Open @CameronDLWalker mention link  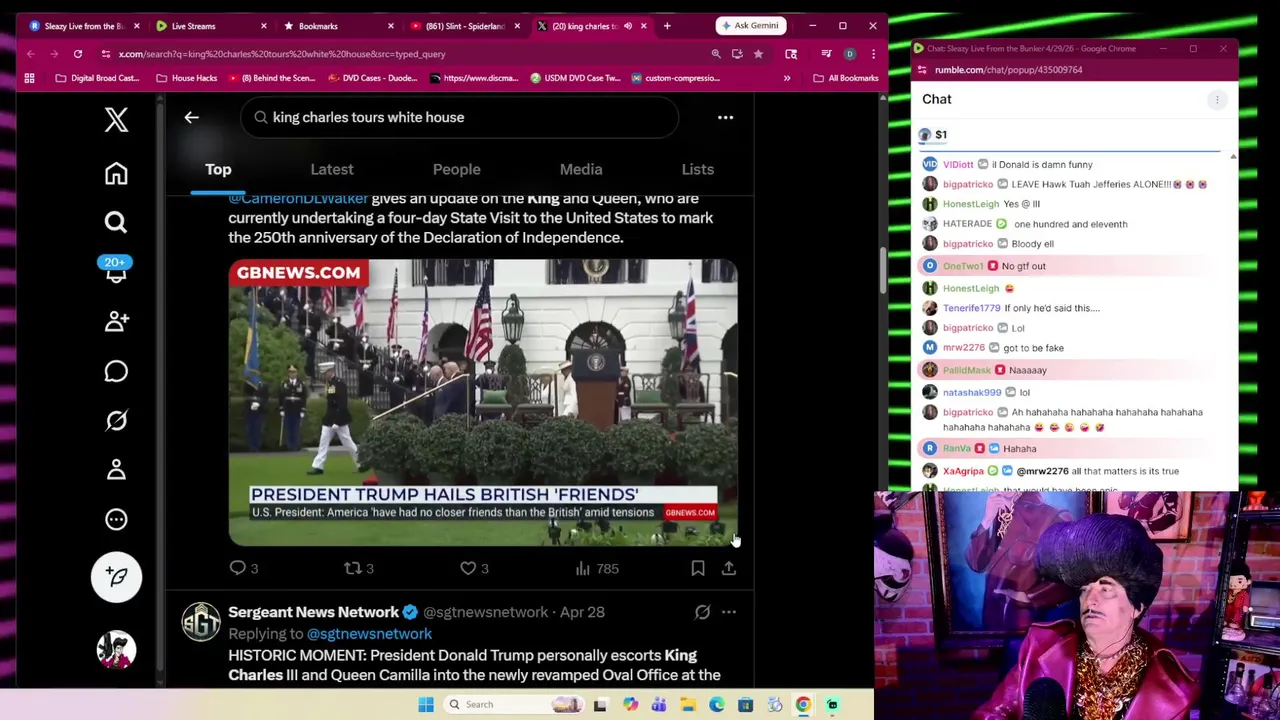tap(298, 199)
